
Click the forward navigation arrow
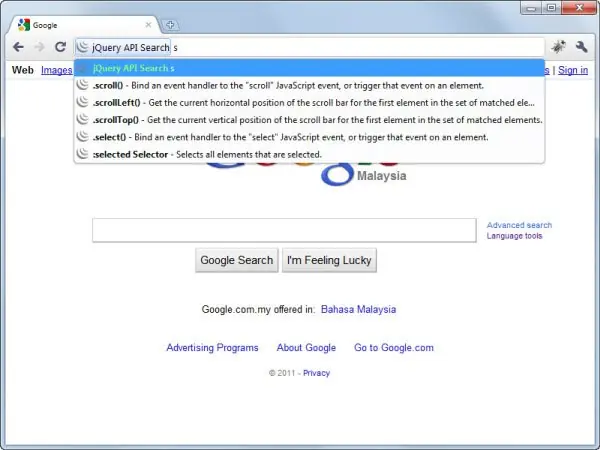[x=39, y=47]
